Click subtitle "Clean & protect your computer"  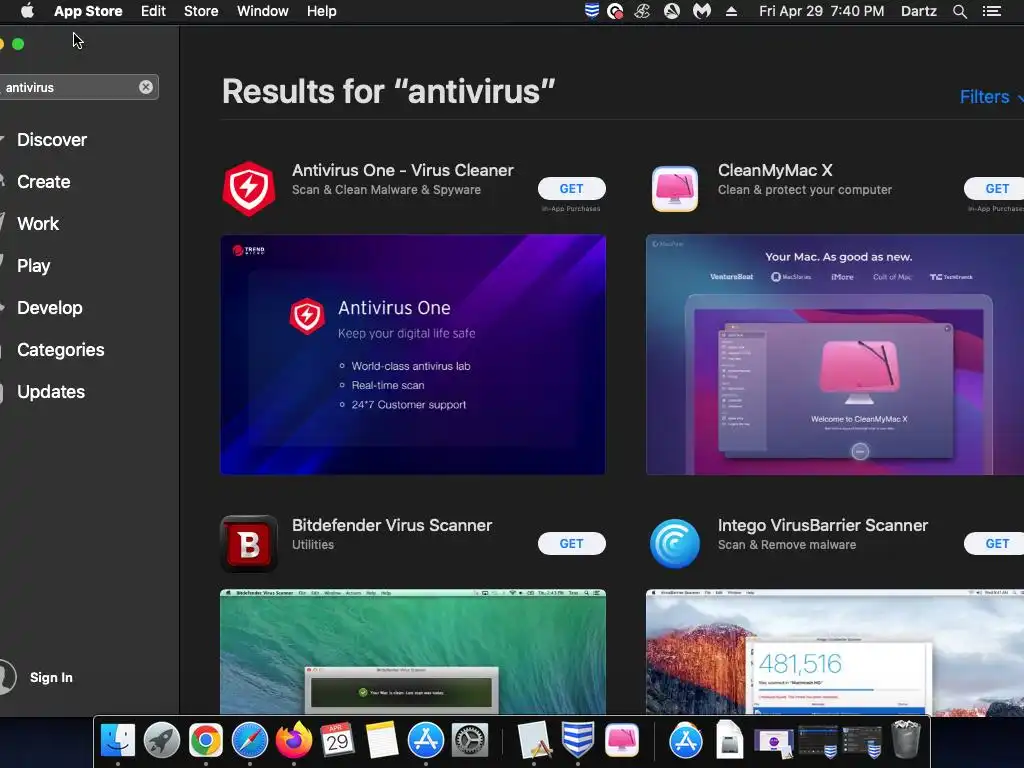click(805, 189)
